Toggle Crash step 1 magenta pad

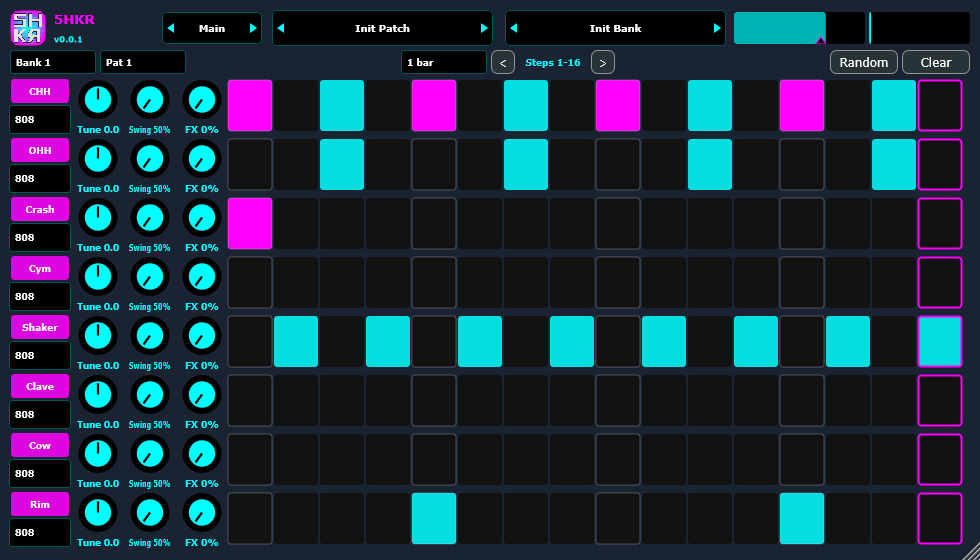250,223
